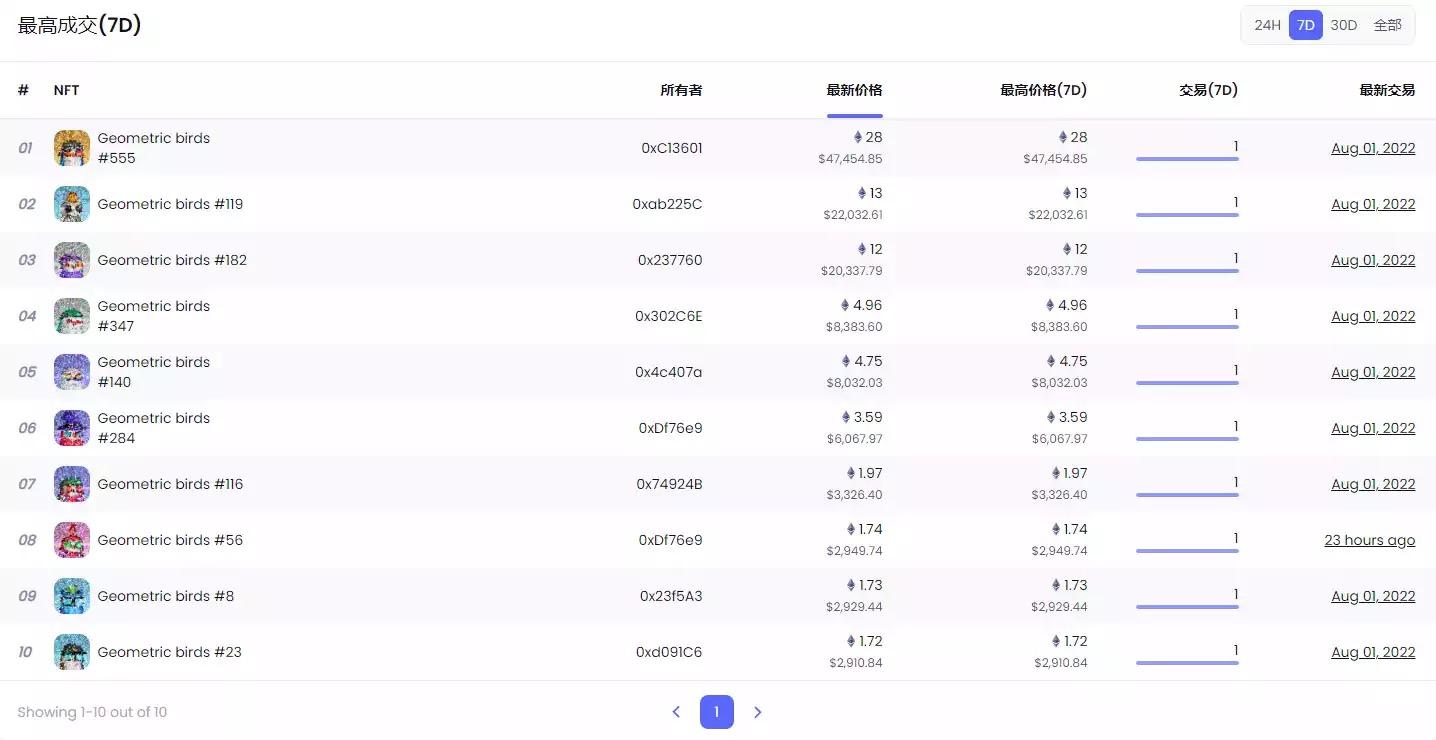Switch to the 30D time range
Viewport: 1436px width, 740px height.
tap(1343, 25)
